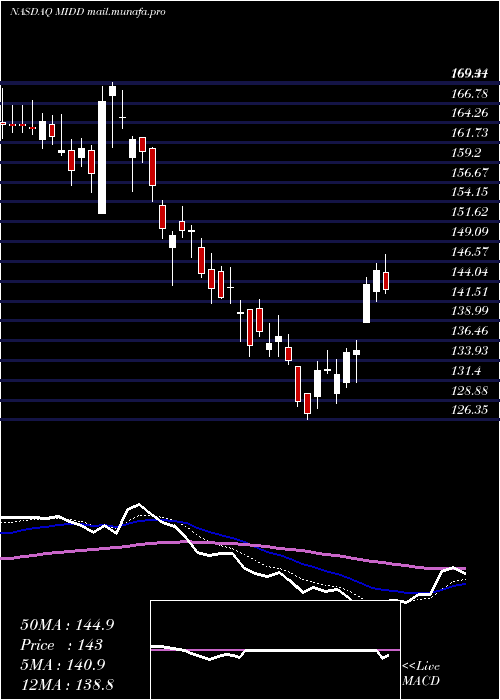500x700 pixels.
Task: Select the 149.09 price label
Action: coord(470,232)
